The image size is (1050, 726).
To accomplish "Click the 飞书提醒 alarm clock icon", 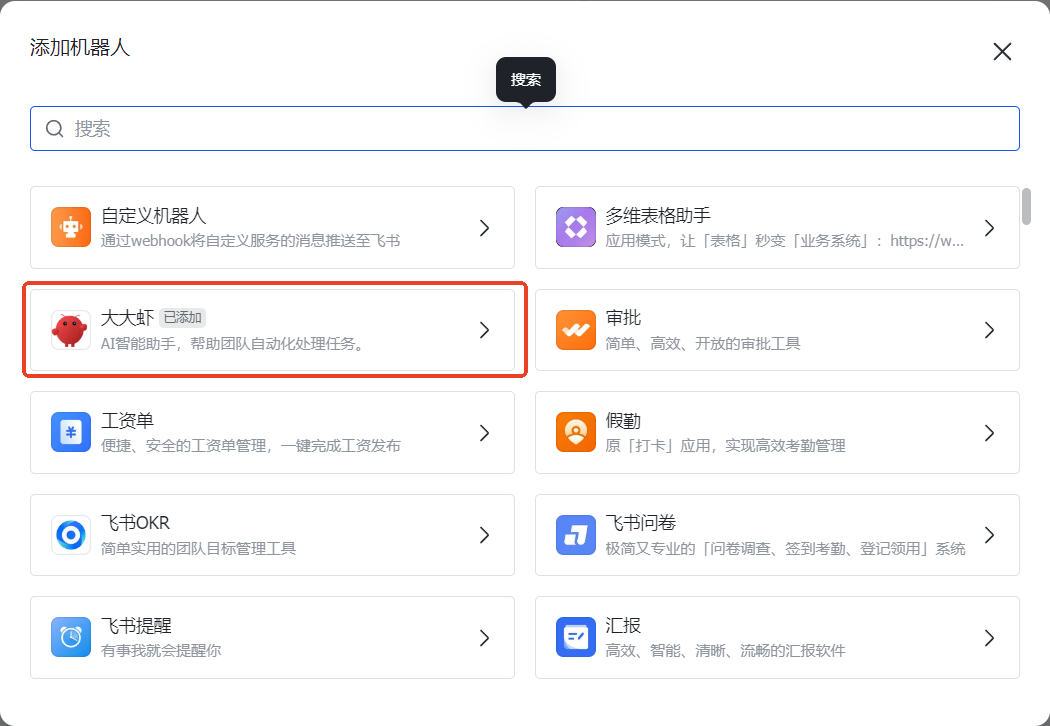I will [x=71, y=637].
